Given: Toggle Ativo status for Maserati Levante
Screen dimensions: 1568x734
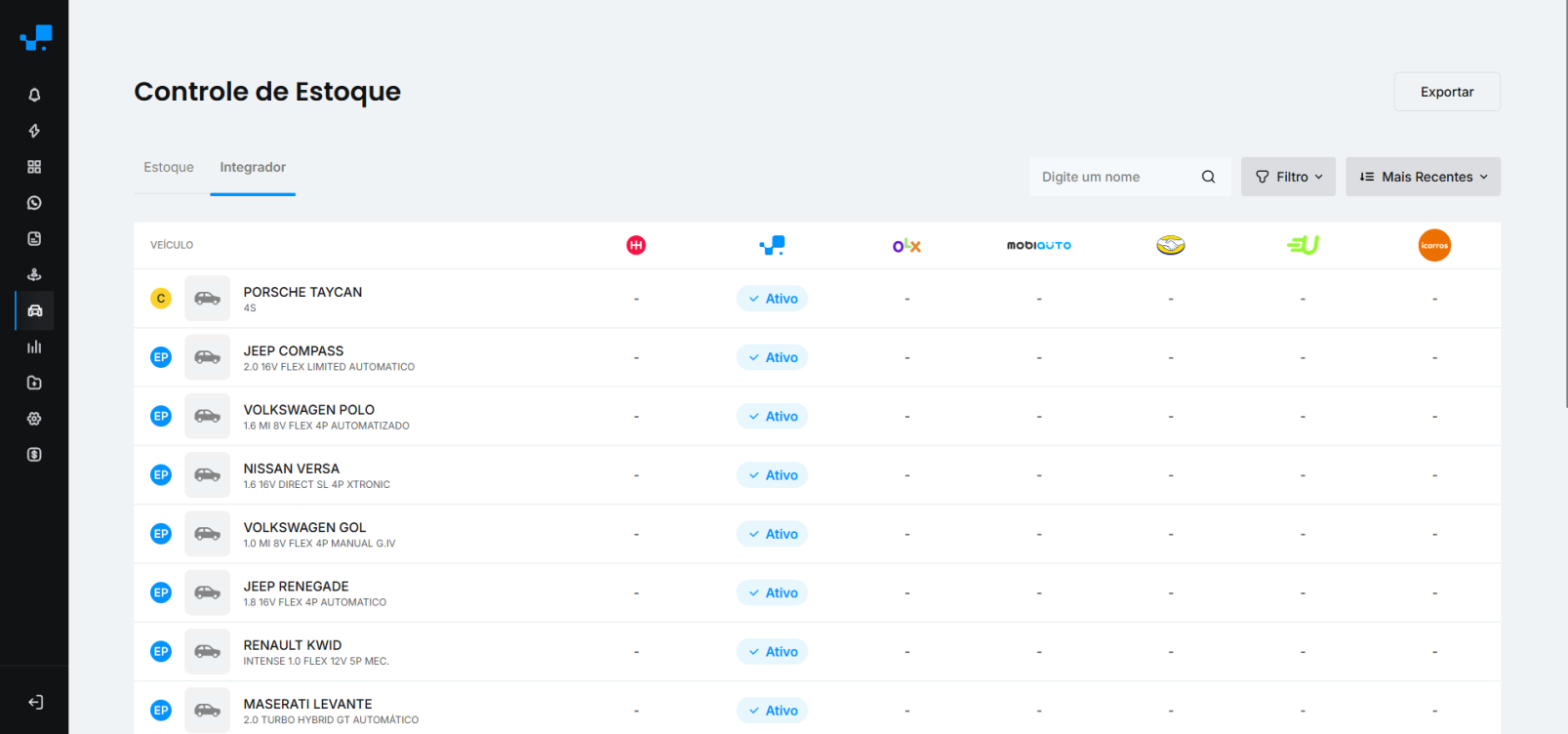Looking at the screenshot, I should (x=772, y=710).
